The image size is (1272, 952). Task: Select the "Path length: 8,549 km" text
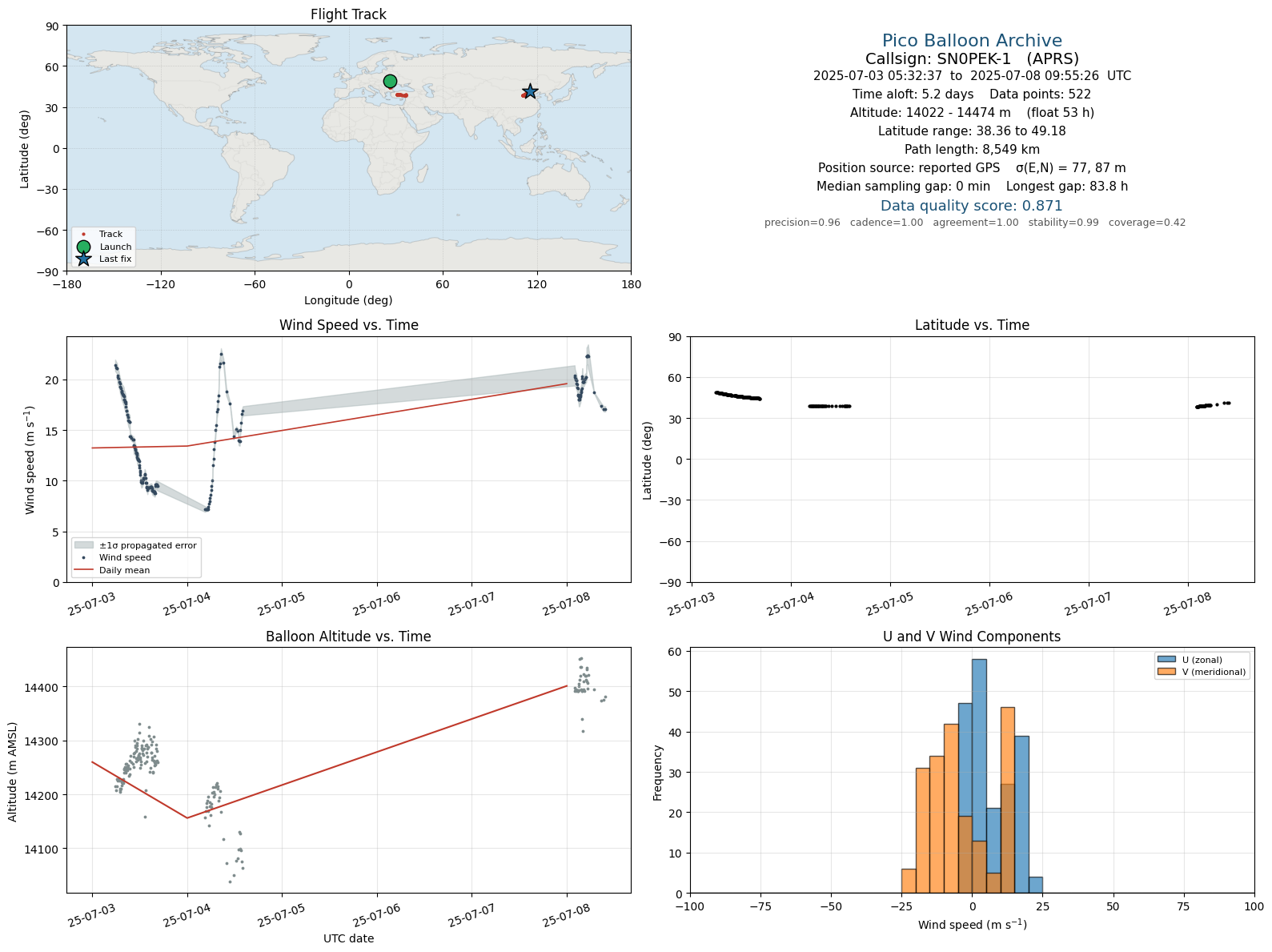click(x=972, y=150)
